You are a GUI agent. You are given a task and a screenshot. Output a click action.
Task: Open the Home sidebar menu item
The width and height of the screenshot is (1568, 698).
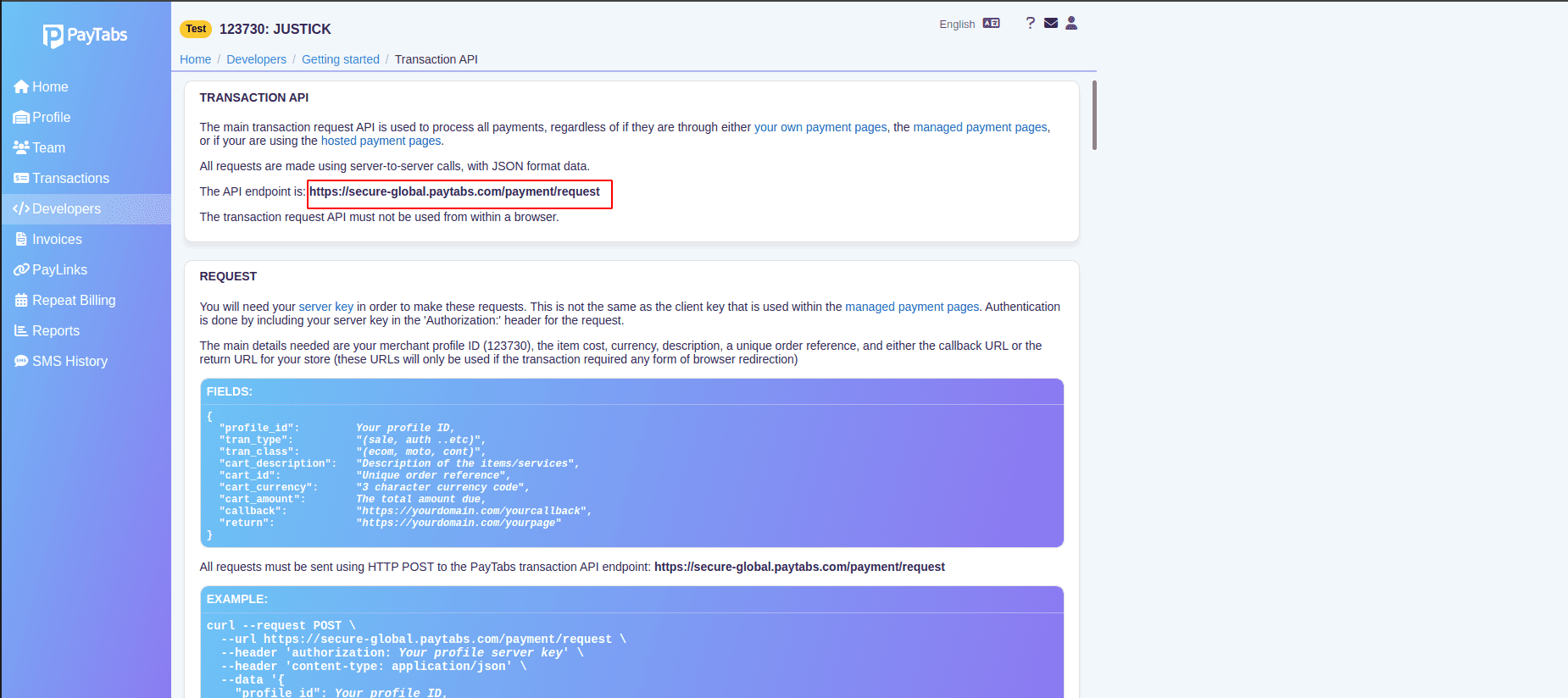click(x=86, y=86)
